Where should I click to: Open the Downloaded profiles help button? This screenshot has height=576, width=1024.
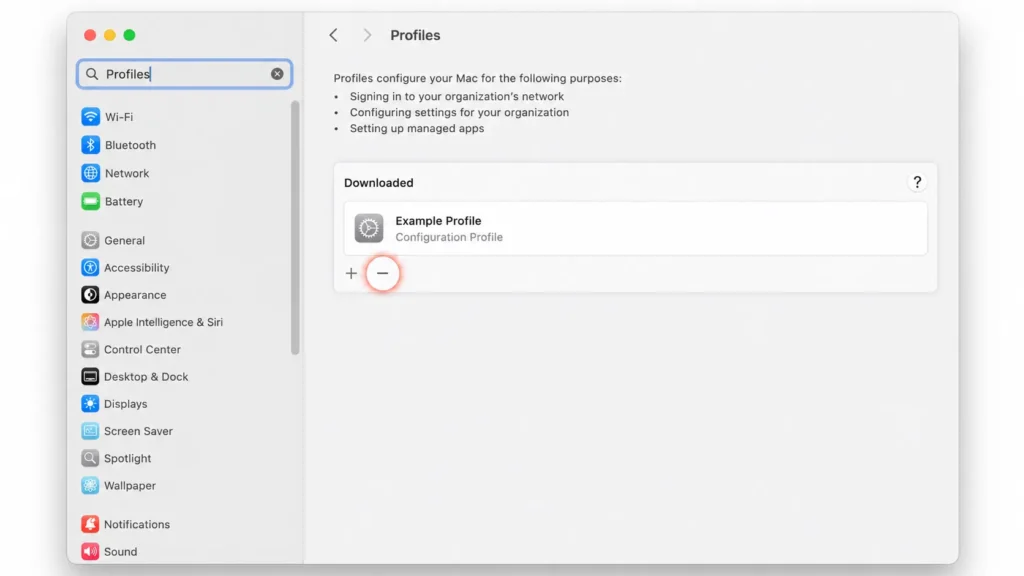917,182
